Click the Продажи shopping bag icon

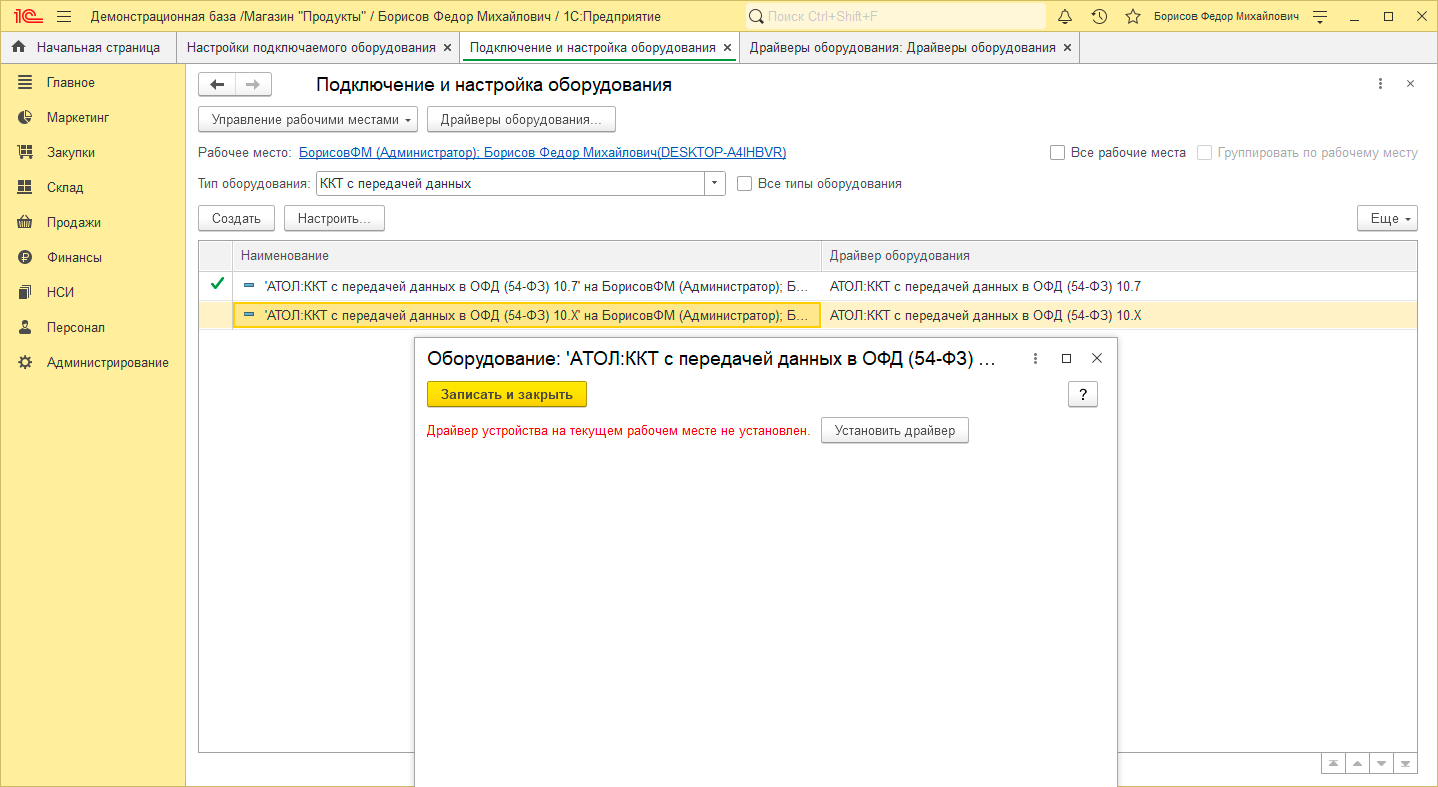(x=26, y=222)
